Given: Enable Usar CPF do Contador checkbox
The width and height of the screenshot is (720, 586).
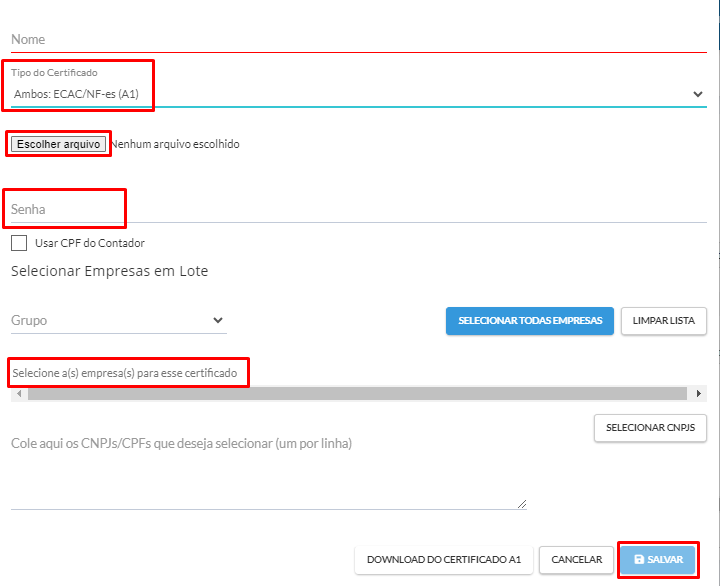Looking at the screenshot, I should click(x=19, y=243).
